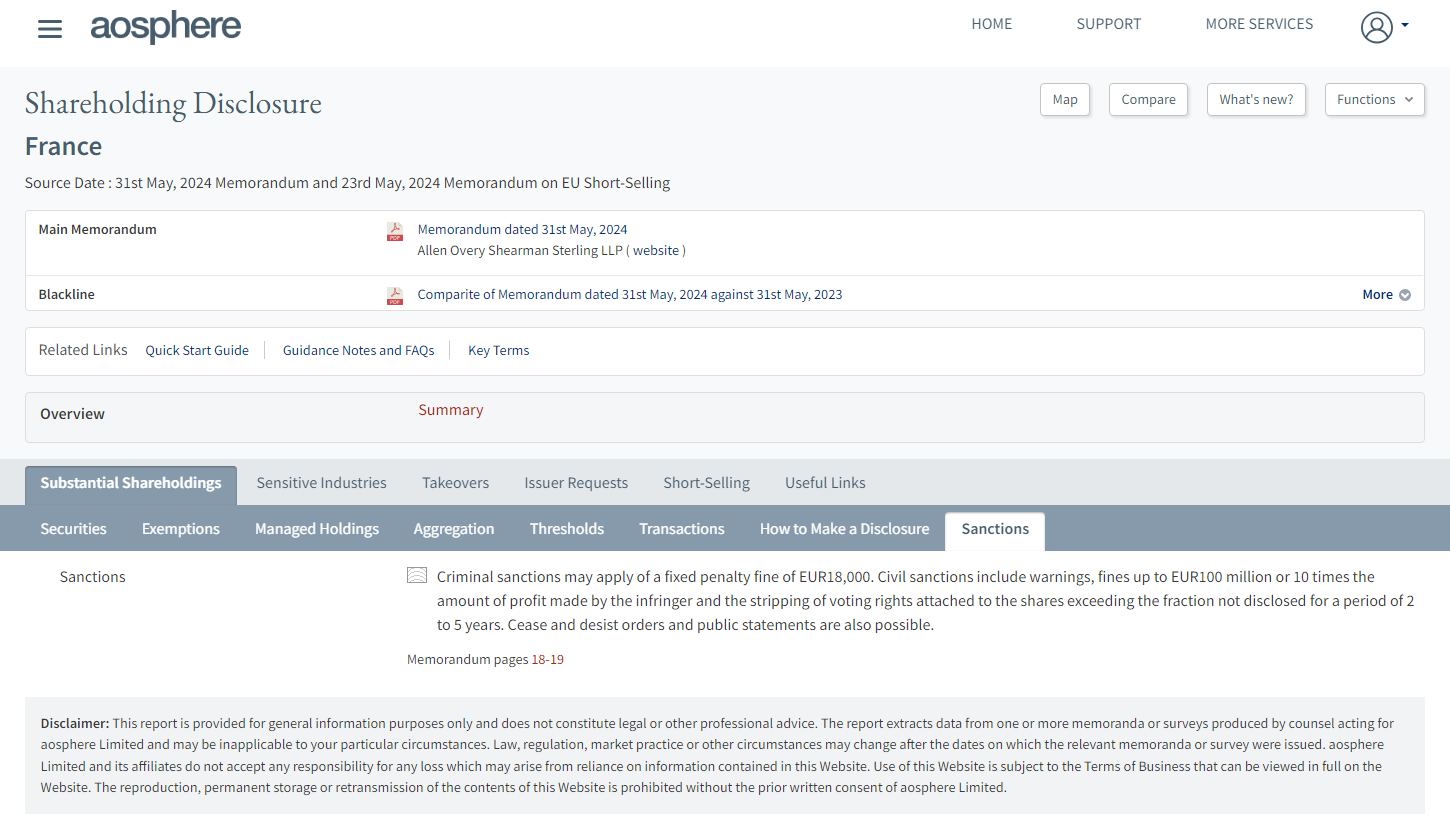Open the account dropdown arrow
The width and height of the screenshot is (1450, 824).
(x=1405, y=25)
